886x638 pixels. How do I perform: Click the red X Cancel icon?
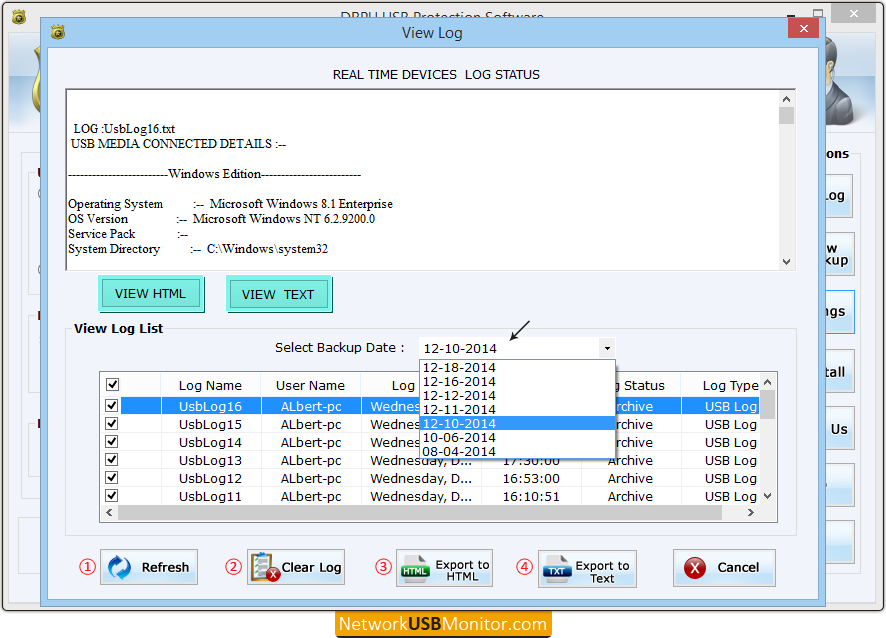pyautogui.click(x=694, y=567)
